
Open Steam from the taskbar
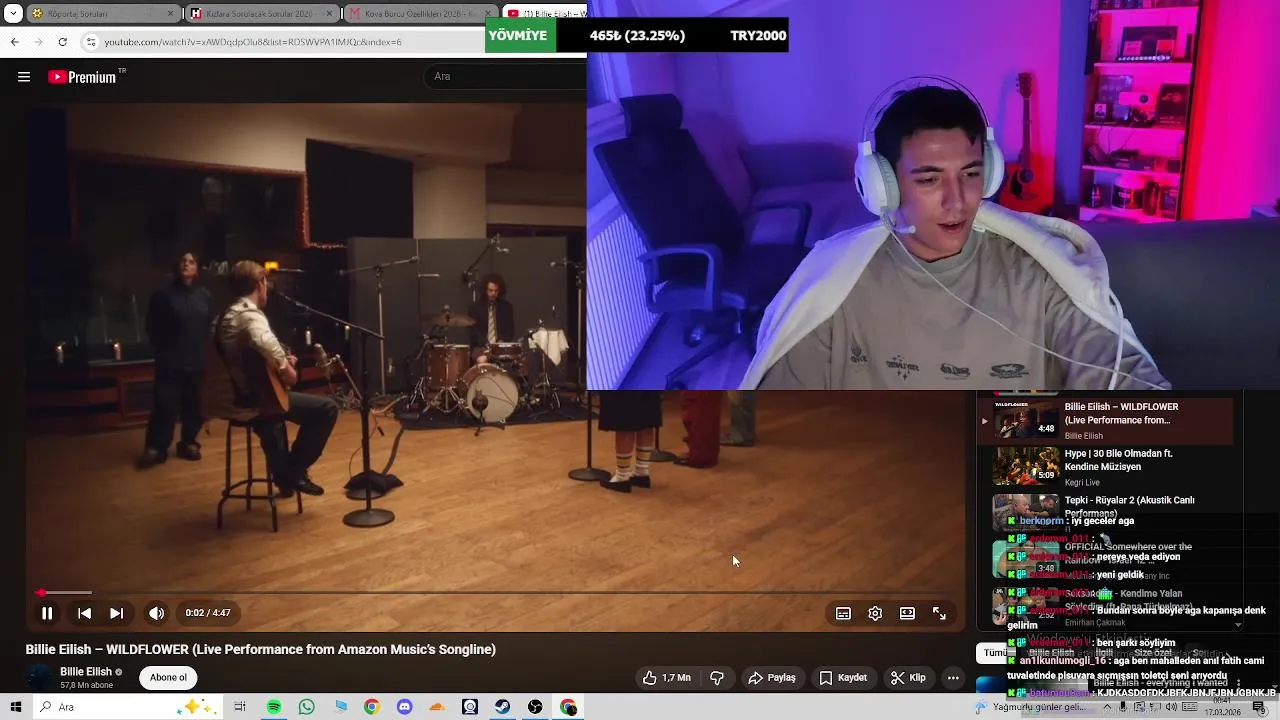[x=503, y=707]
